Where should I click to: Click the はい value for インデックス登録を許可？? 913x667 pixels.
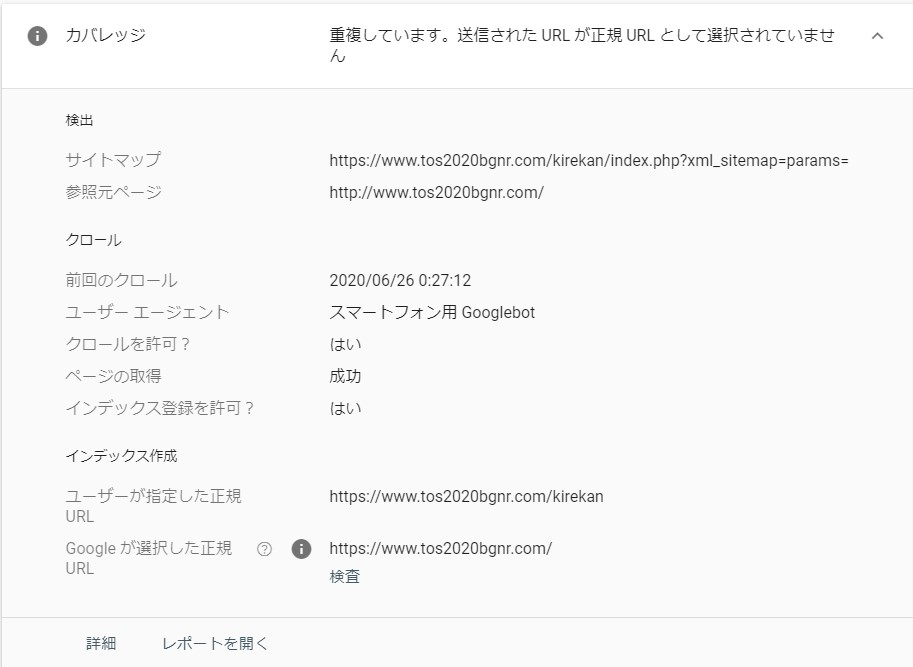pyautogui.click(x=345, y=409)
